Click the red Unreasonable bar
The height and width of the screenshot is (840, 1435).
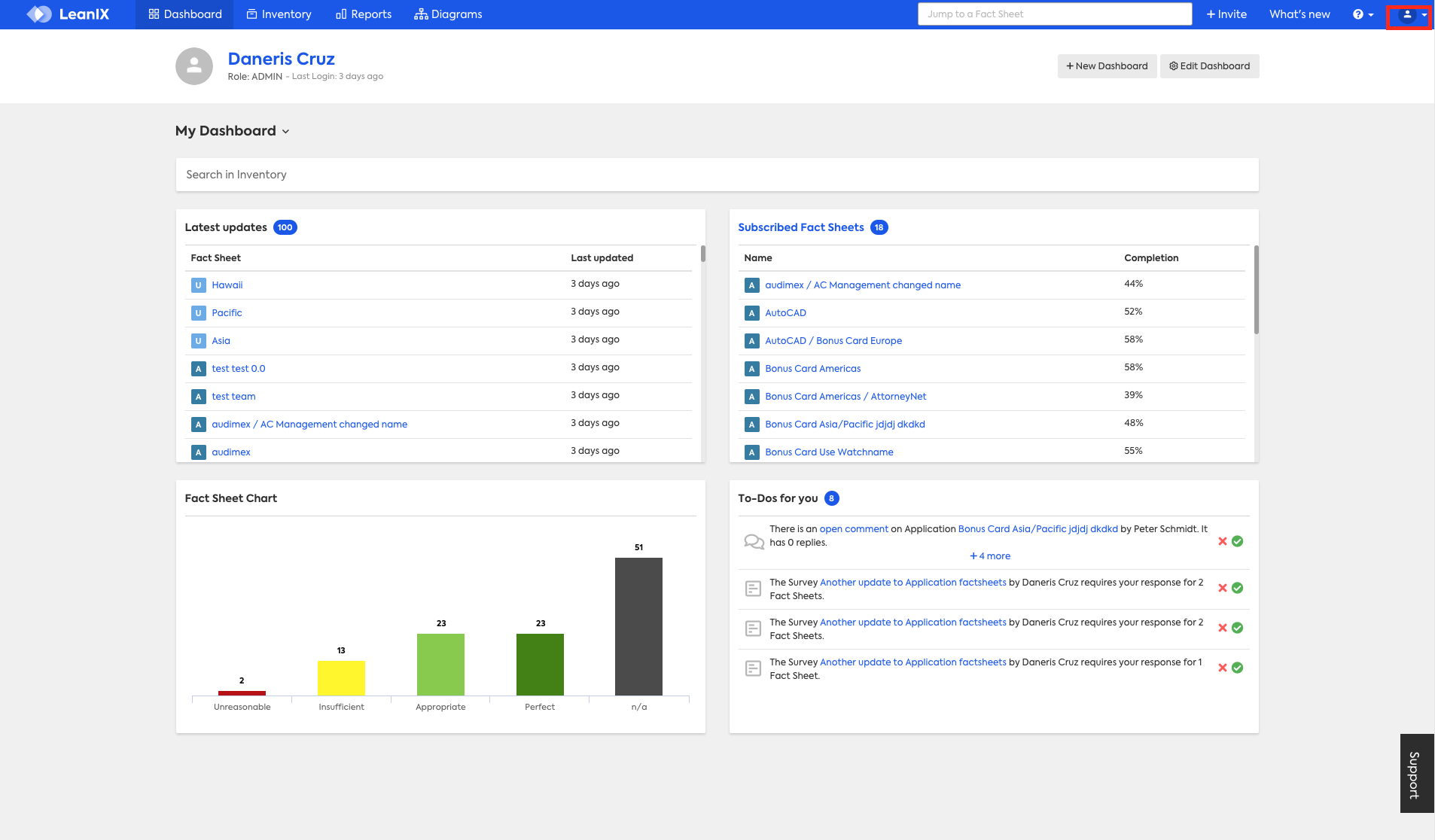click(x=242, y=692)
